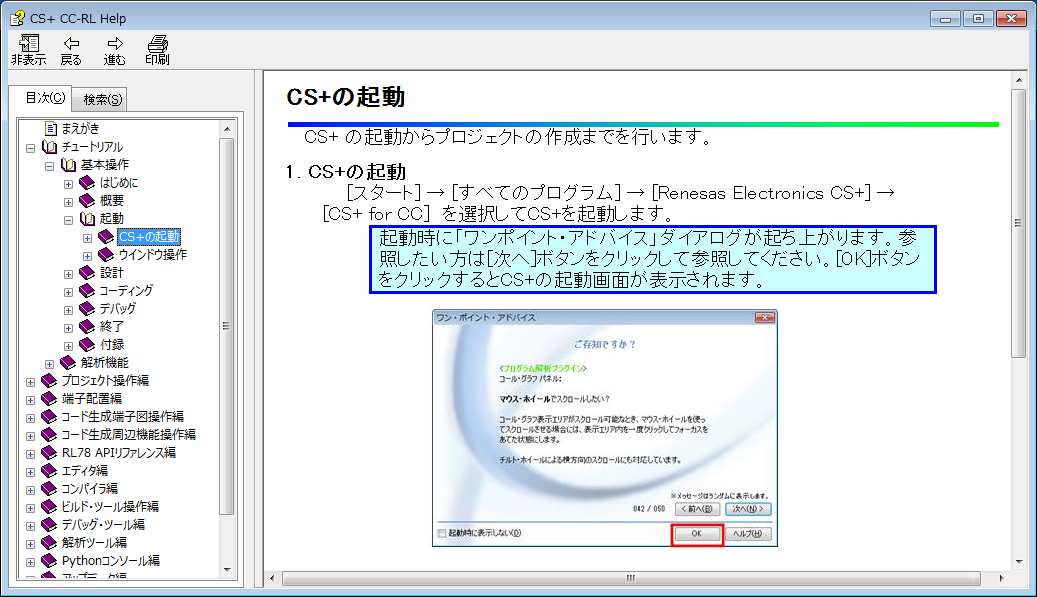Click the book icon beside CS+の起動

[x=106, y=236]
